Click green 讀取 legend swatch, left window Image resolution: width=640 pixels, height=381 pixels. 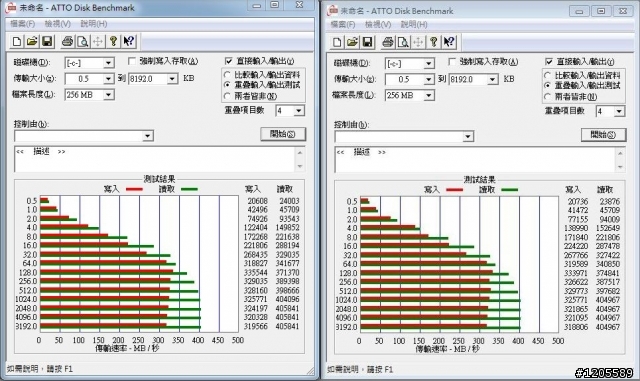click(x=189, y=189)
